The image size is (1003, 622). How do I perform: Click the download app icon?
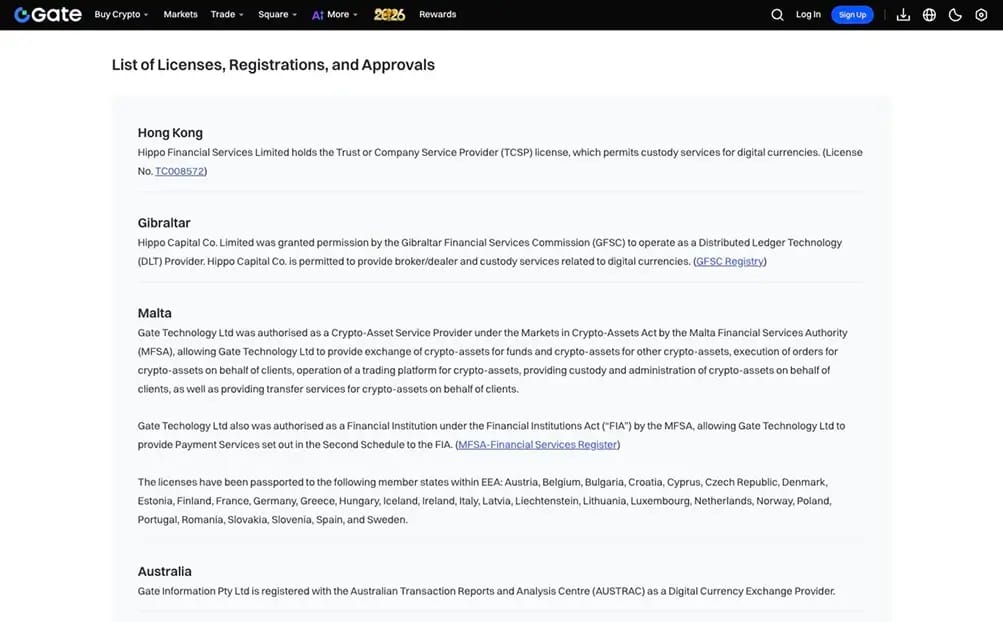click(903, 14)
